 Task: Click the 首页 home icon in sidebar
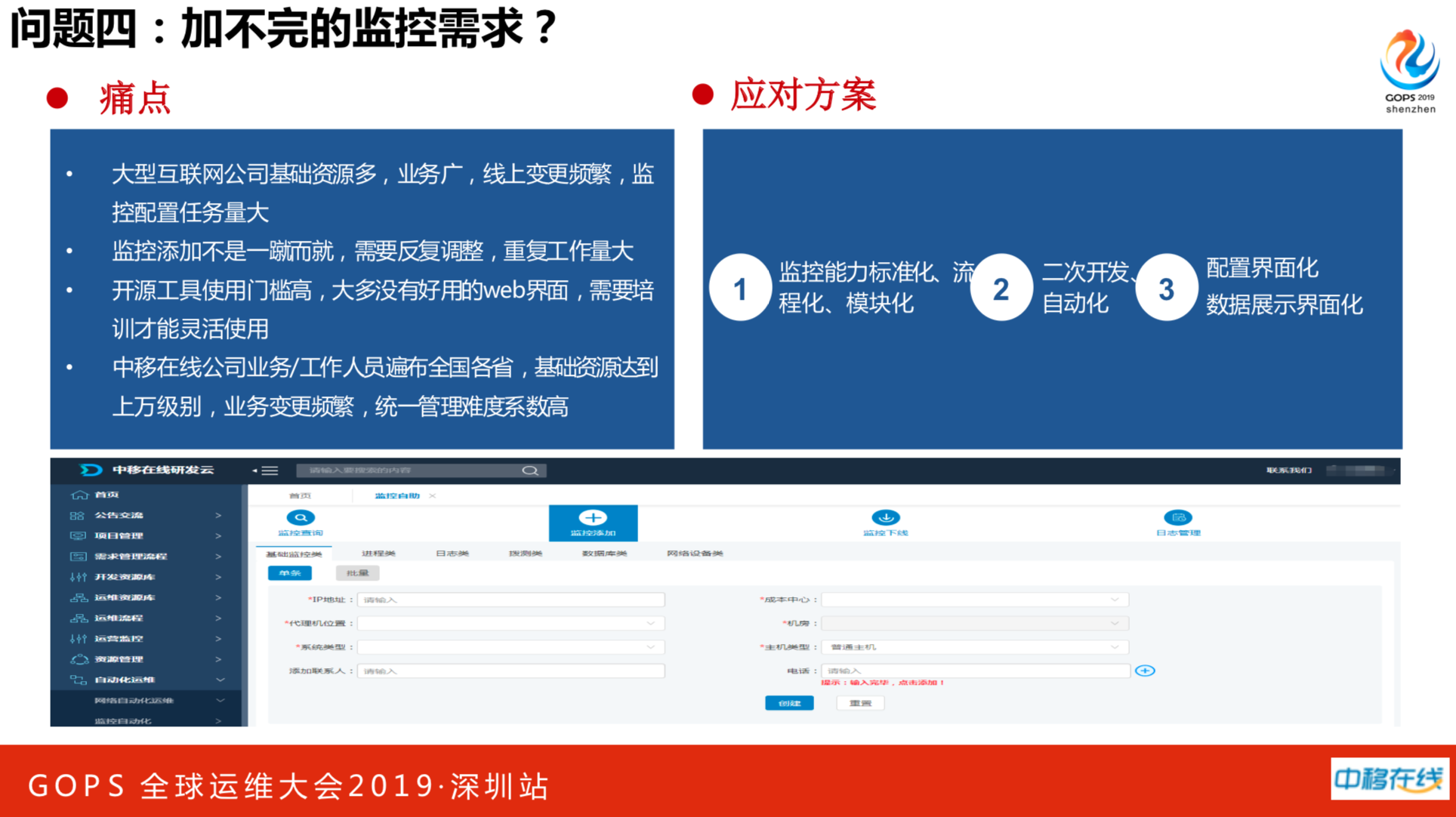pyautogui.click(x=79, y=495)
